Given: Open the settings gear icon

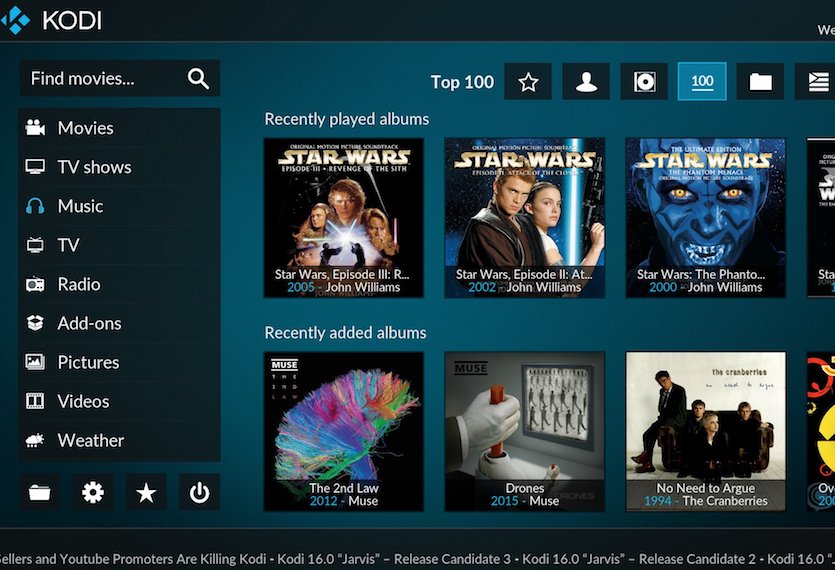Looking at the screenshot, I should coord(93,492).
